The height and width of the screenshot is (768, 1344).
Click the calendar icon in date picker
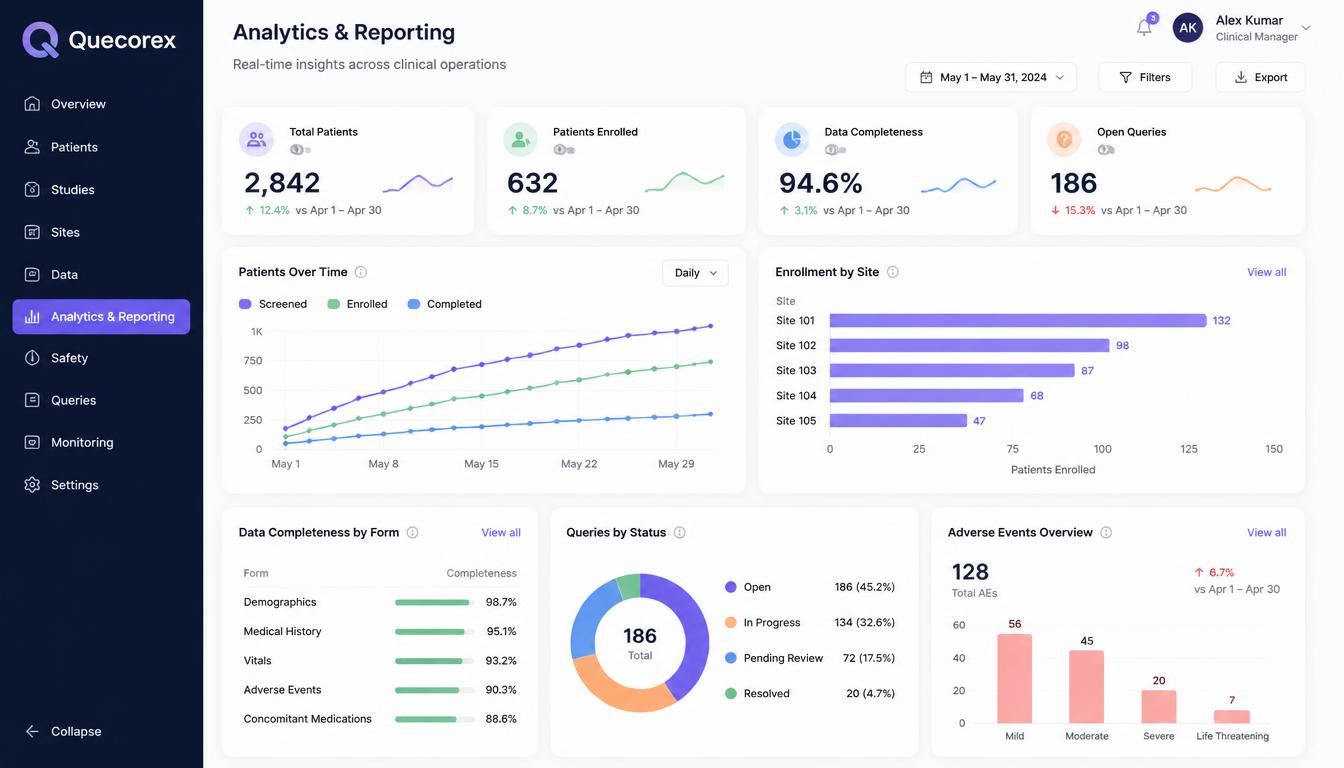(x=926, y=77)
